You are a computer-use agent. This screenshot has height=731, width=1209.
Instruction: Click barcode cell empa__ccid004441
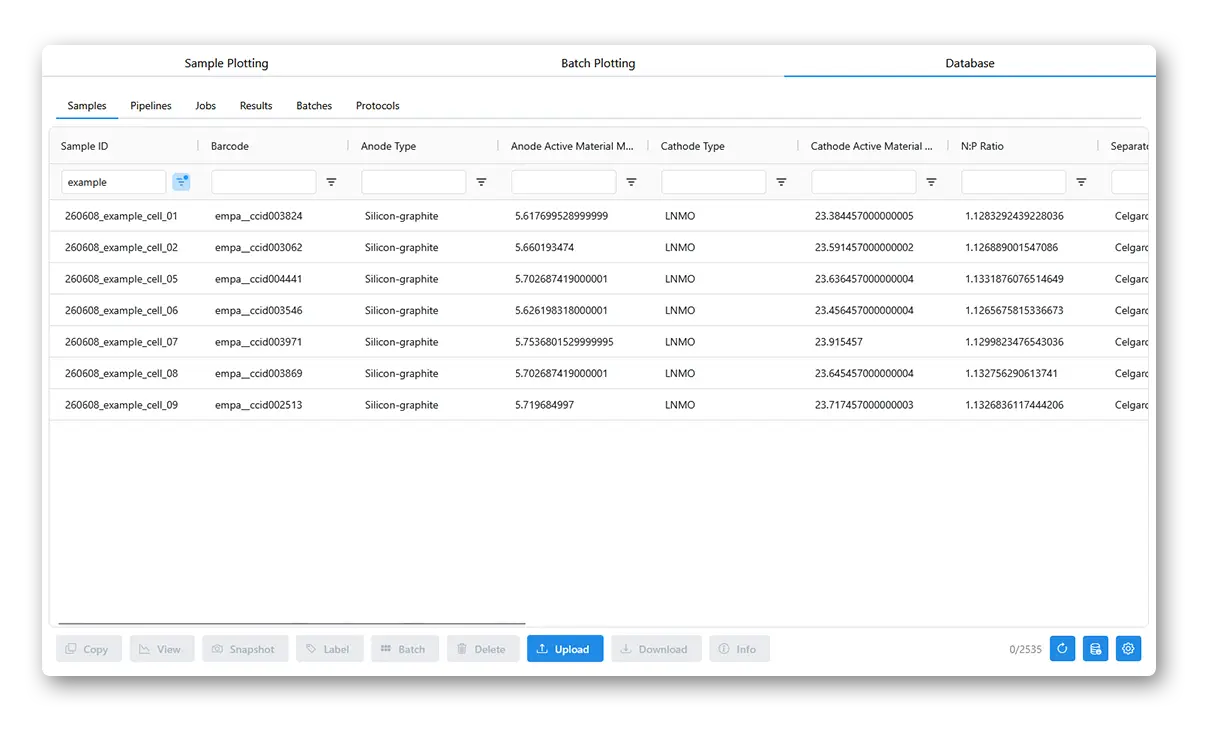[x=259, y=279]
